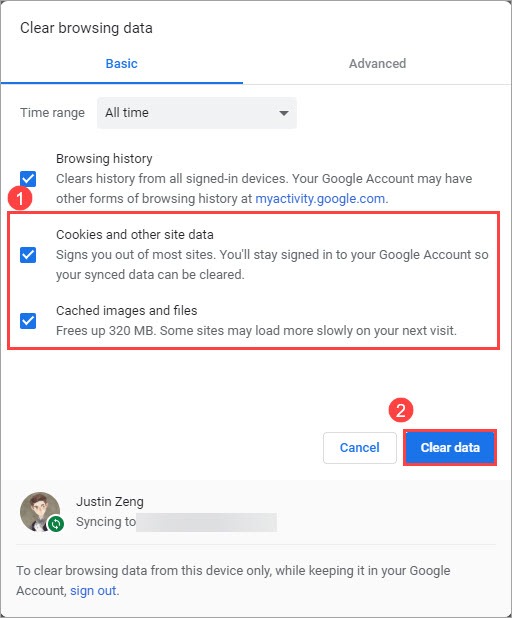Untick Cached images and files checkbox
Screen dimensions: 512x618
[x=28, y=320]
